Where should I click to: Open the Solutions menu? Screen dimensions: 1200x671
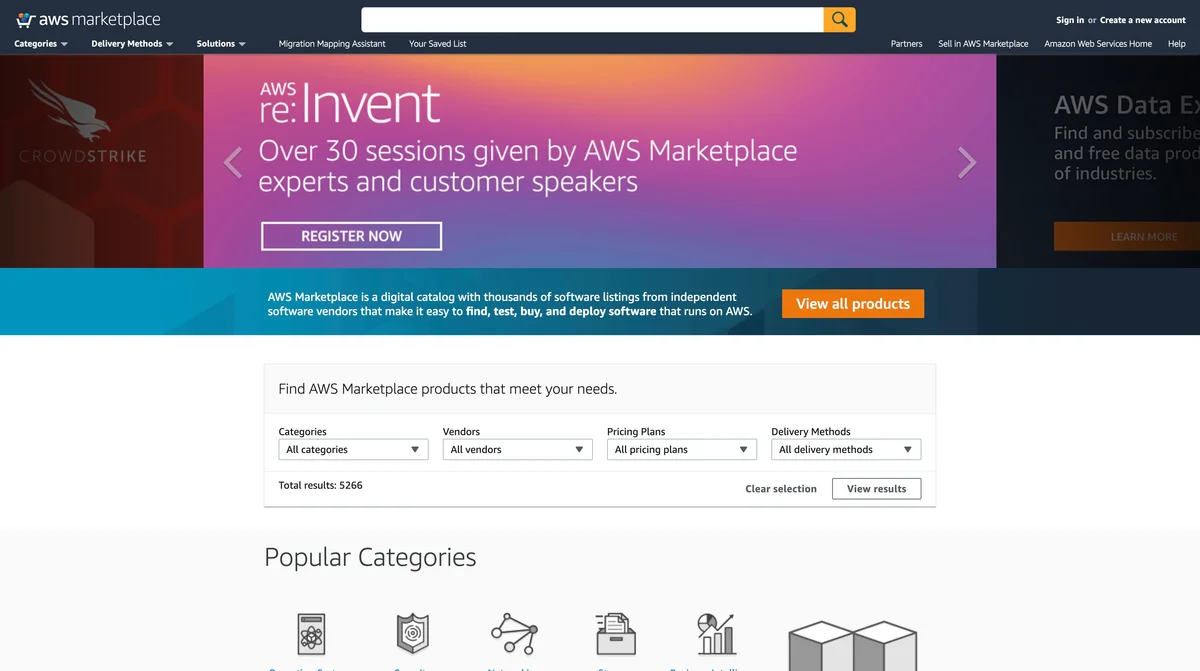(216, 43)
